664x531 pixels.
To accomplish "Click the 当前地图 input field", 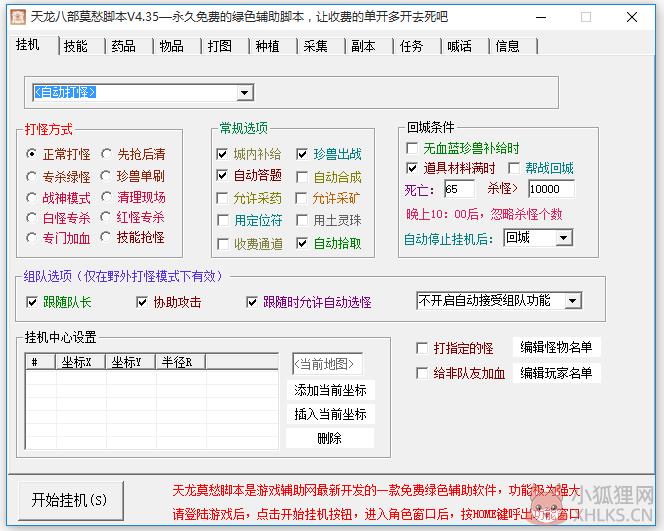I will 327,364.
